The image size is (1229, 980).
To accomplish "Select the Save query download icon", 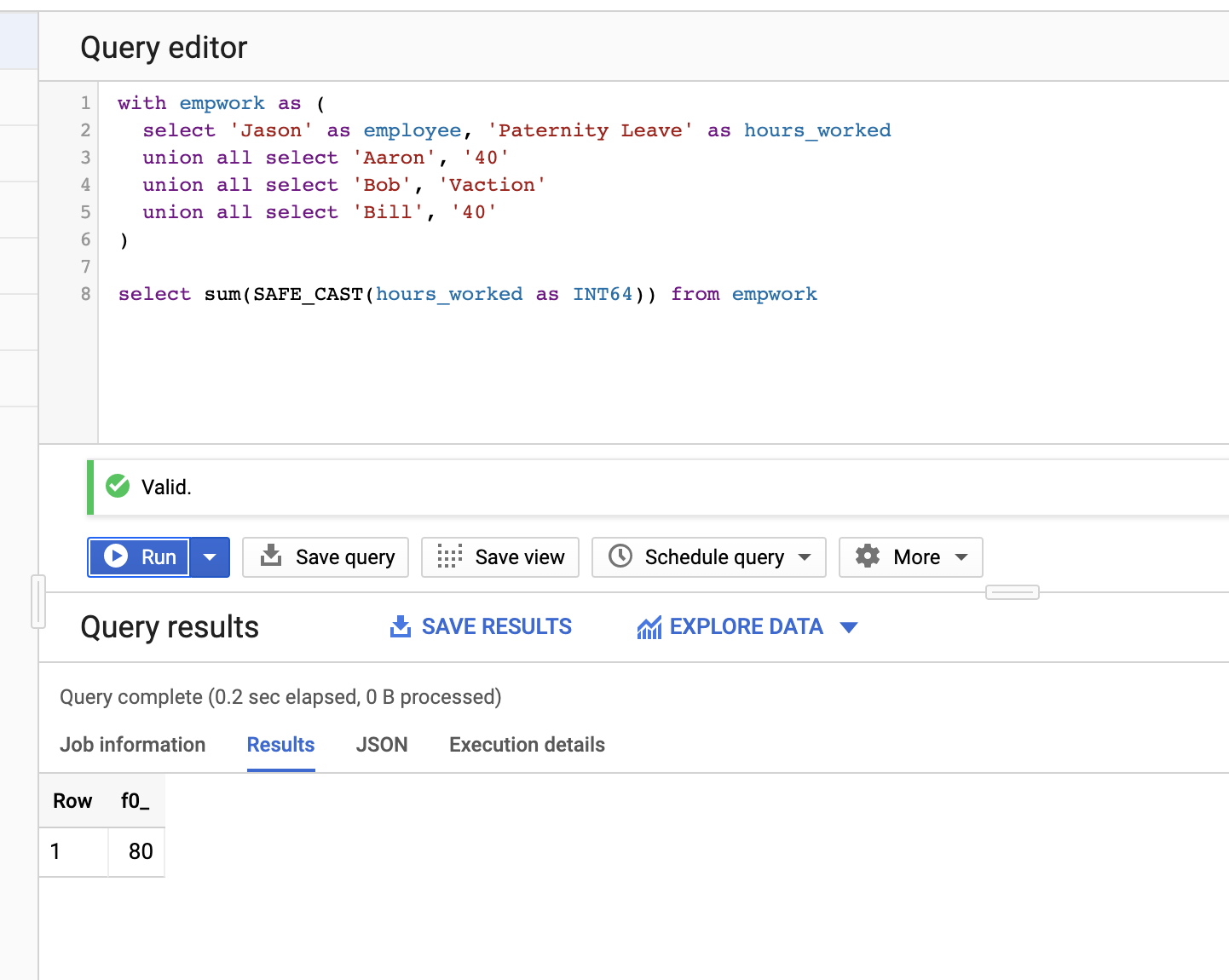I will 271,556.
